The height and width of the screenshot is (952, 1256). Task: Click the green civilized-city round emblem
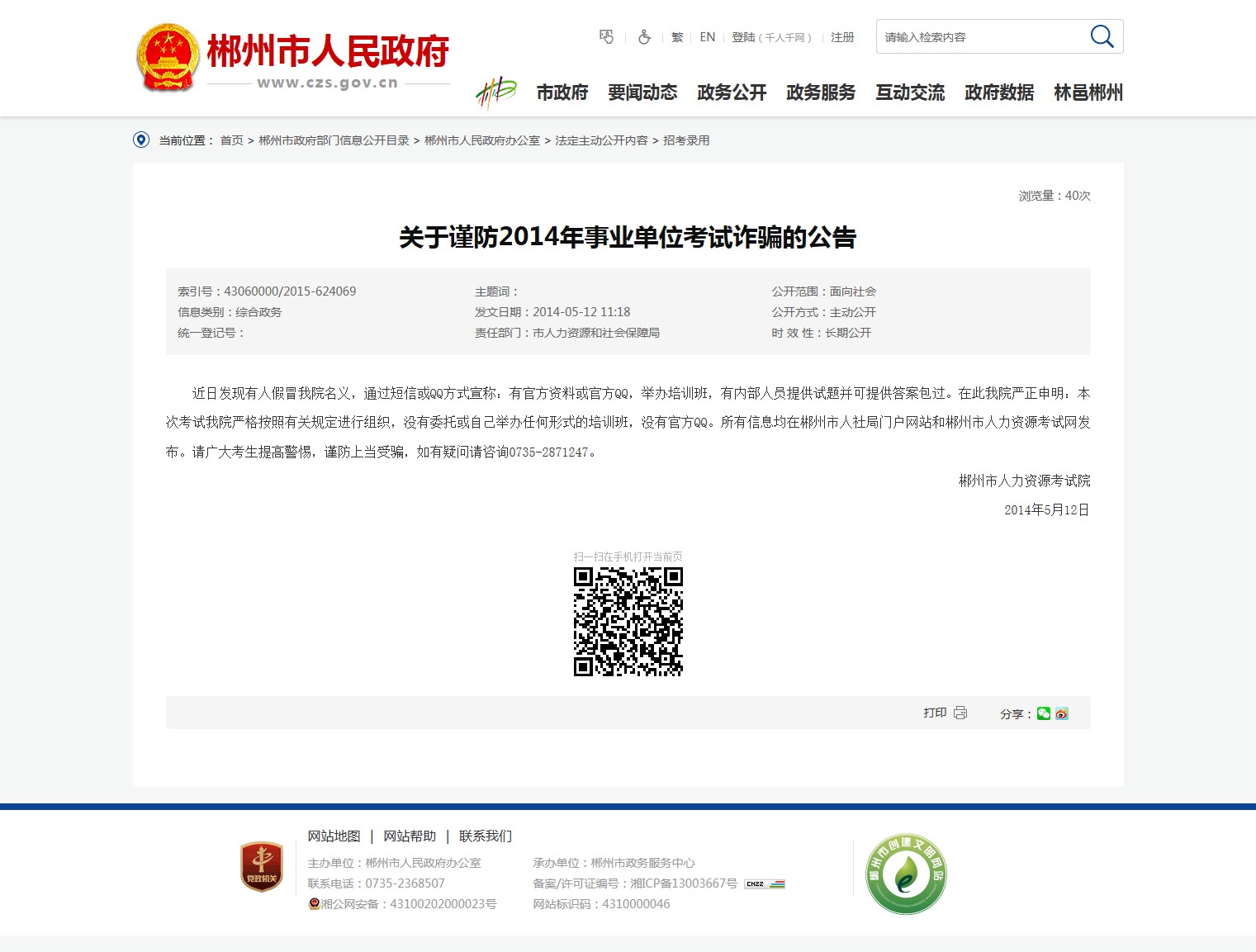click(x=906, y=874)
